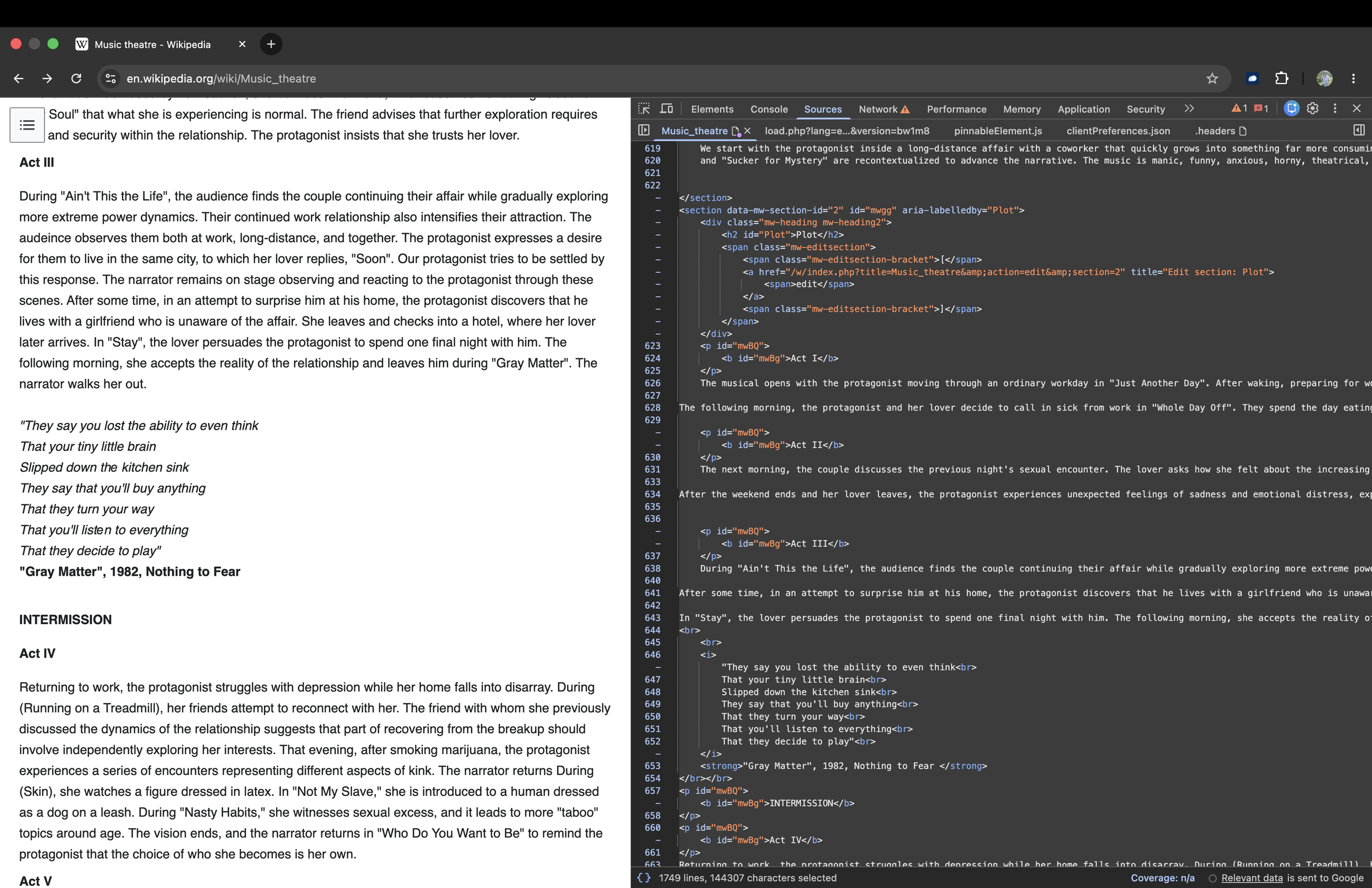
Task: Go forward to the next page
Action: click(47, 78)
